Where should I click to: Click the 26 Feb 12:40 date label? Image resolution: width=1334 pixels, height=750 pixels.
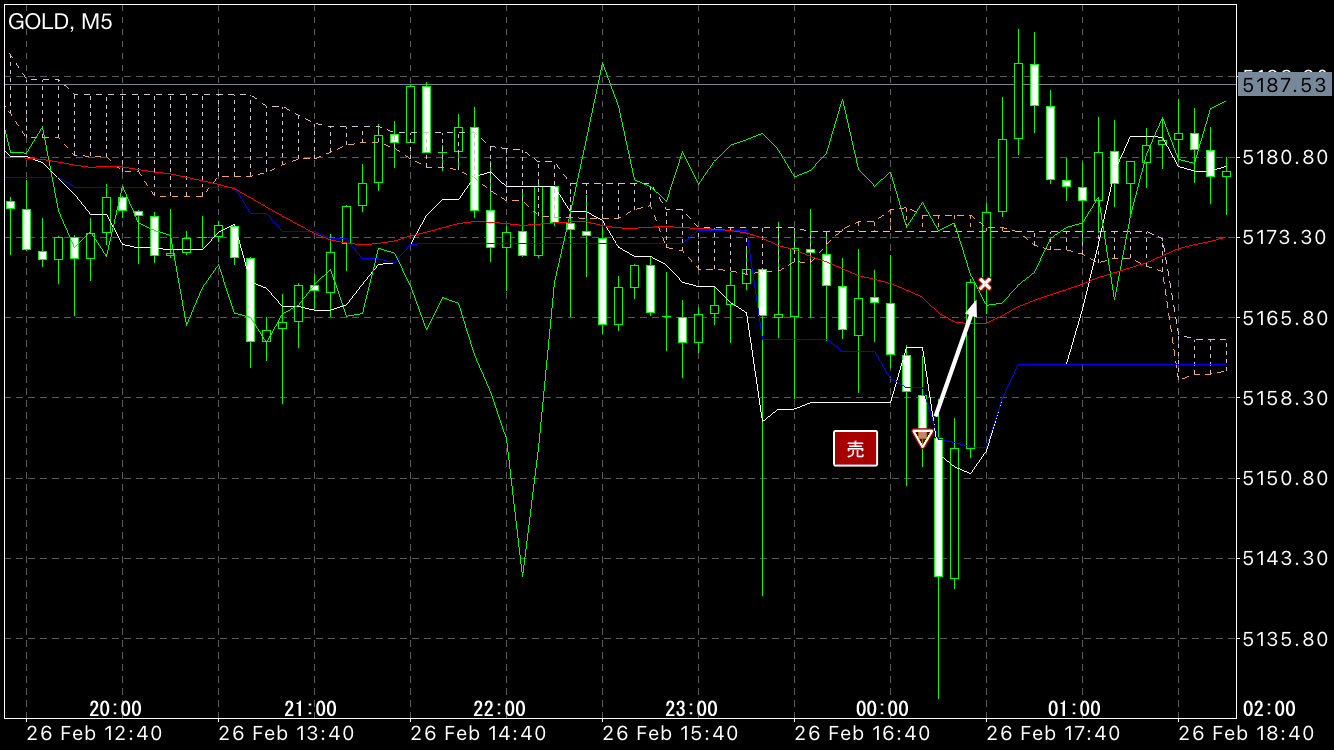click(94, 733)
